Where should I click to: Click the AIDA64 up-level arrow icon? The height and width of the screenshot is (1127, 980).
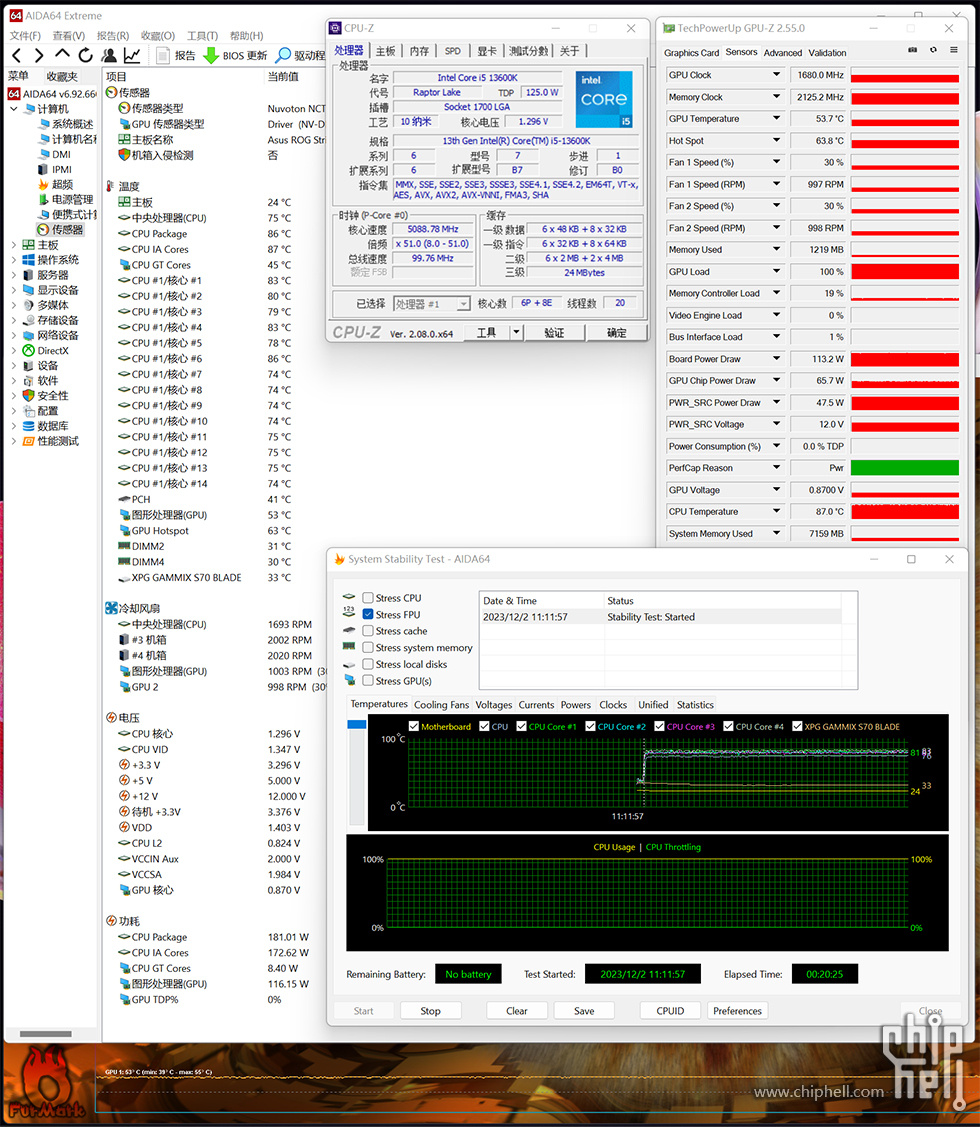pyautogui.click(x=63, y=55)
